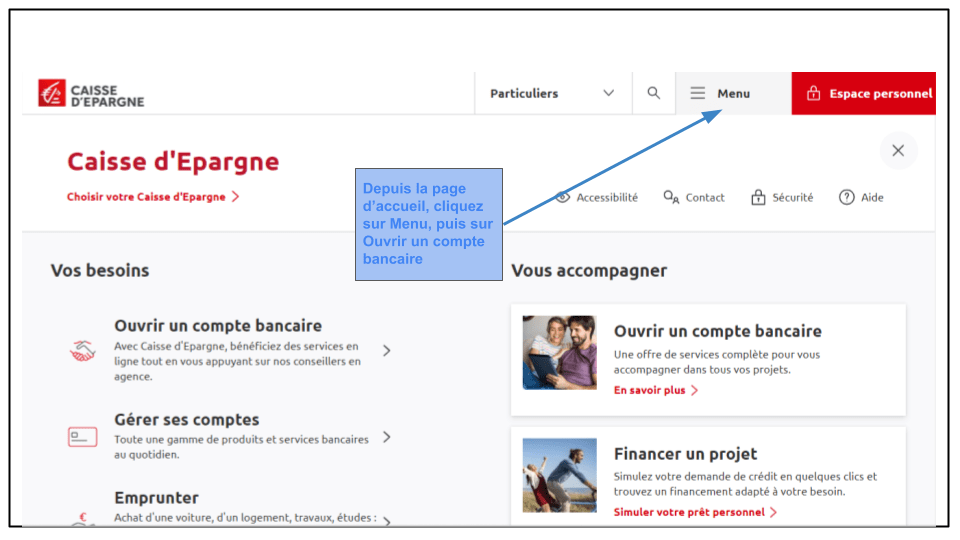Click the cyclist photo in Financer un projet card
Viewport: 960px width, 540px height.
pyautogui.click(x=559, y=475)
